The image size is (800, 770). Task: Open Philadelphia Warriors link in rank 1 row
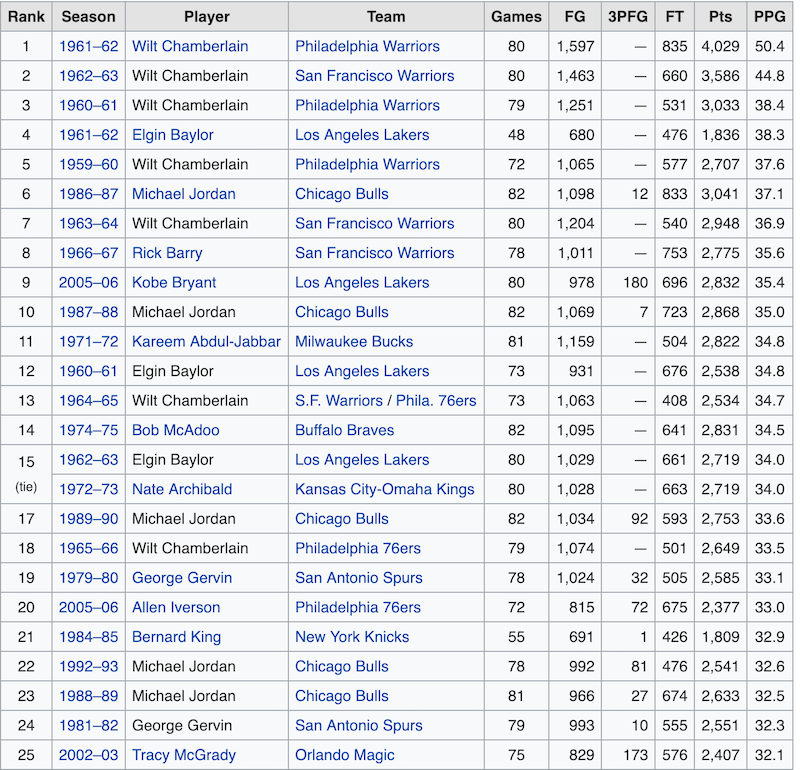point(367,46)
